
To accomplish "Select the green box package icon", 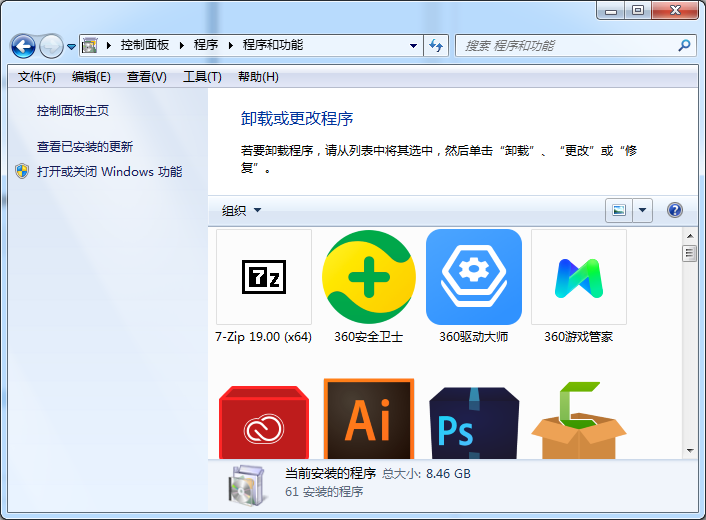I will (579, 422).
